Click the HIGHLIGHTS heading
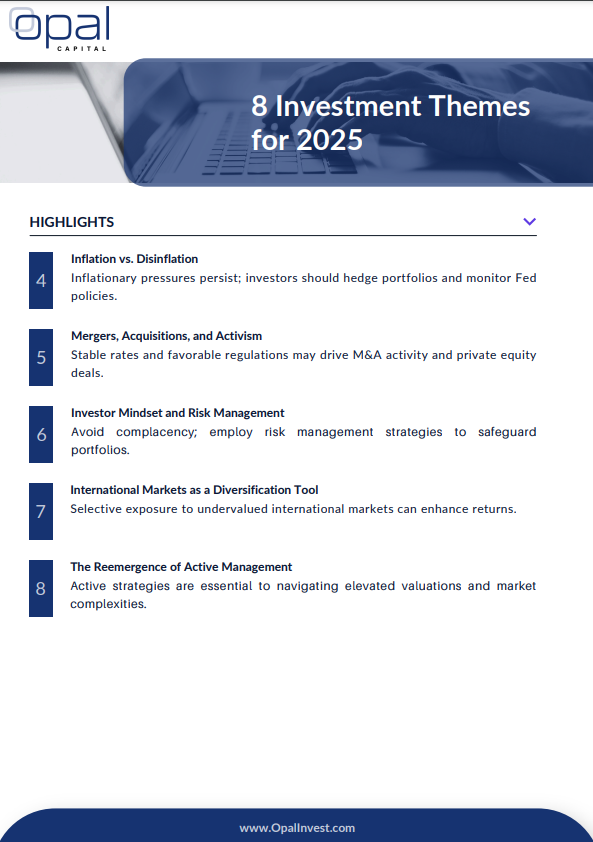The width and height of the screenshot is (593, 842). [x=71, y=222]
